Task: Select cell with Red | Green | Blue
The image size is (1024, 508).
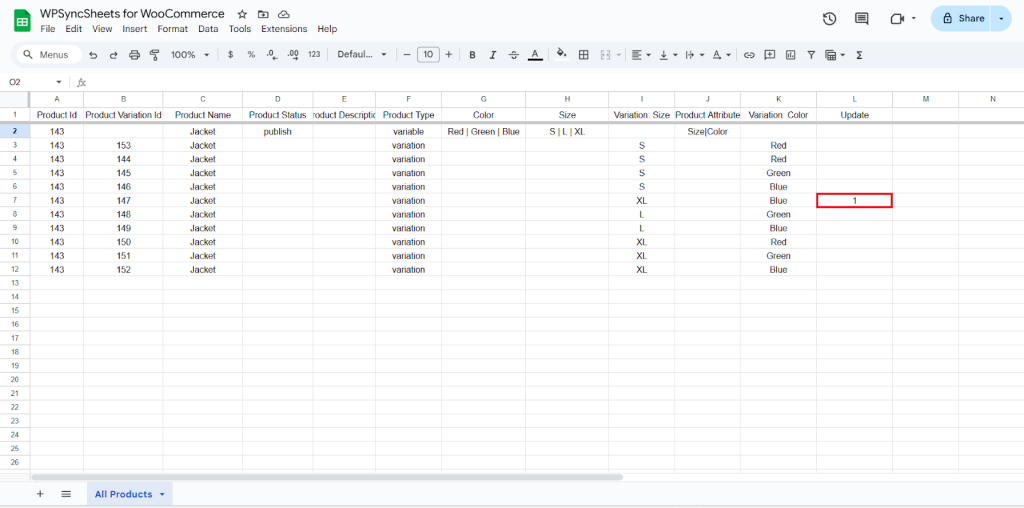Action: pos(483,132)
